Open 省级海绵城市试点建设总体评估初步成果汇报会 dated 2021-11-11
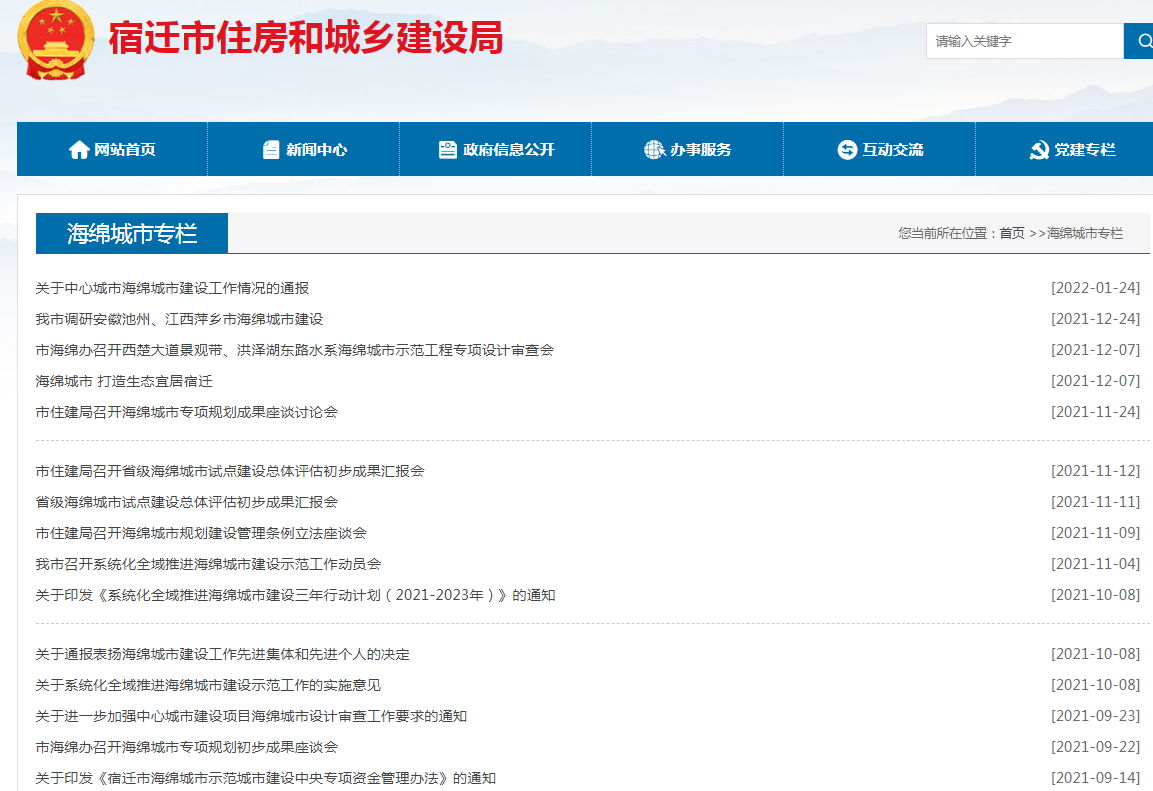This screenshot has width=1153, height=791. click(187, 501)
